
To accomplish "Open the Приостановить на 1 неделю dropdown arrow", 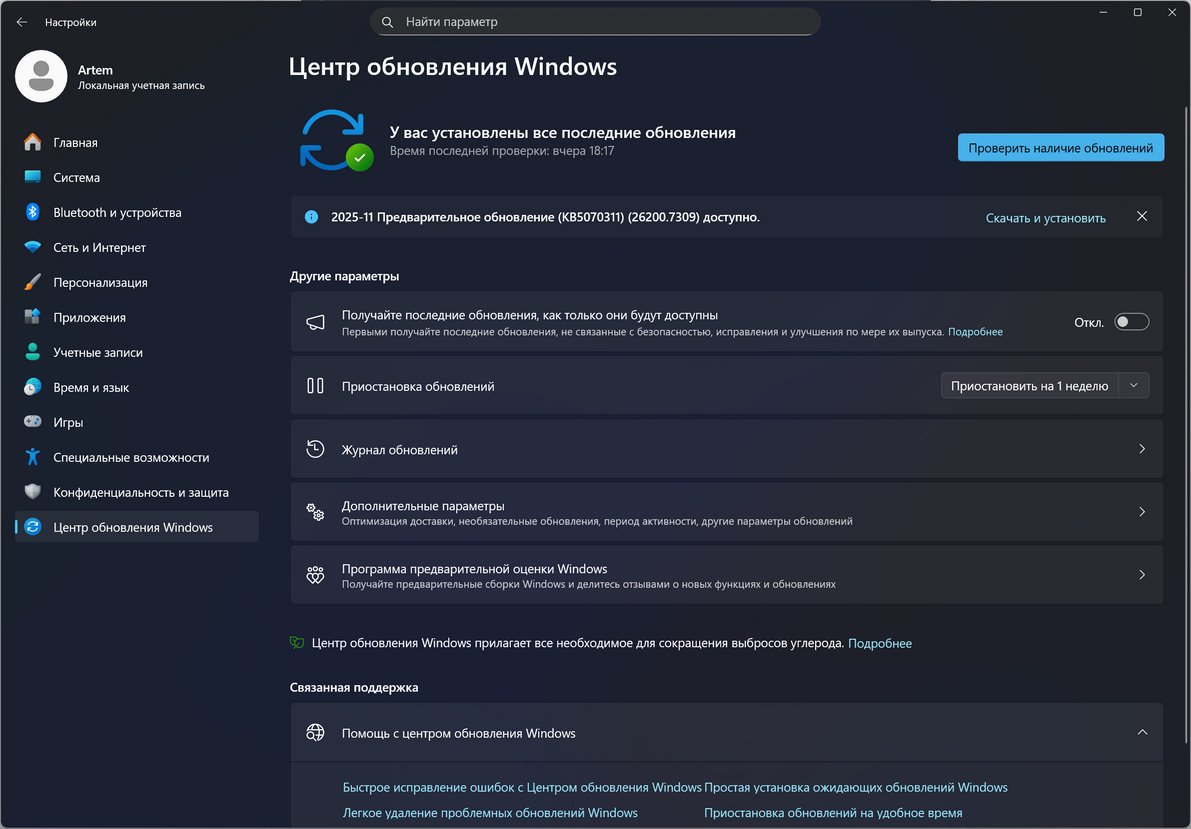I will 1133,386.
